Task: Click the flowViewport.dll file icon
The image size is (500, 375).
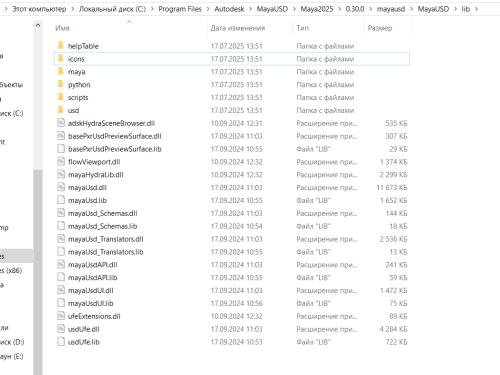Action: (61, 162)
